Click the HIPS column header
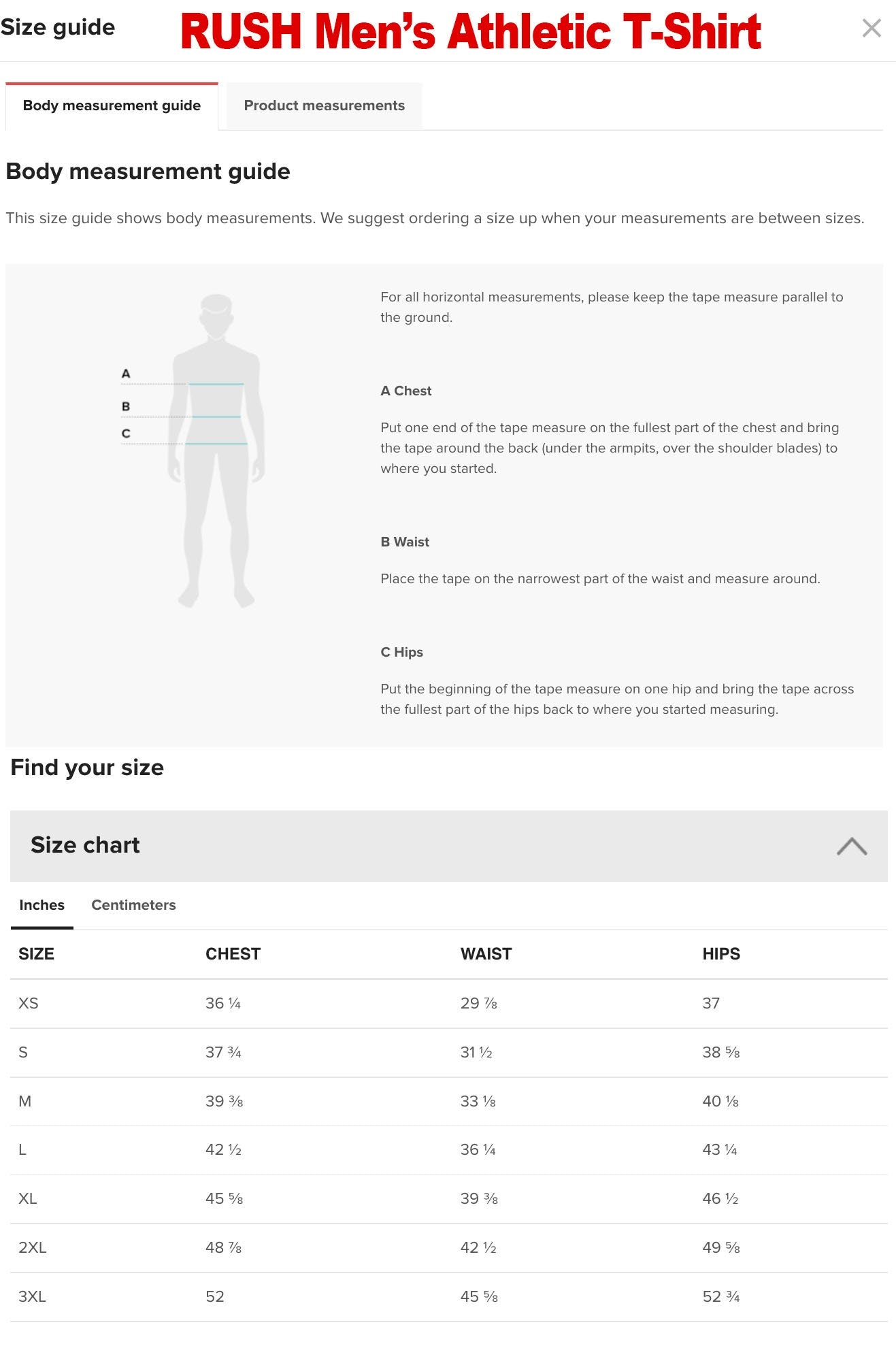The width and height of the screenshot is (896, 1361). (x=722, y=953)
